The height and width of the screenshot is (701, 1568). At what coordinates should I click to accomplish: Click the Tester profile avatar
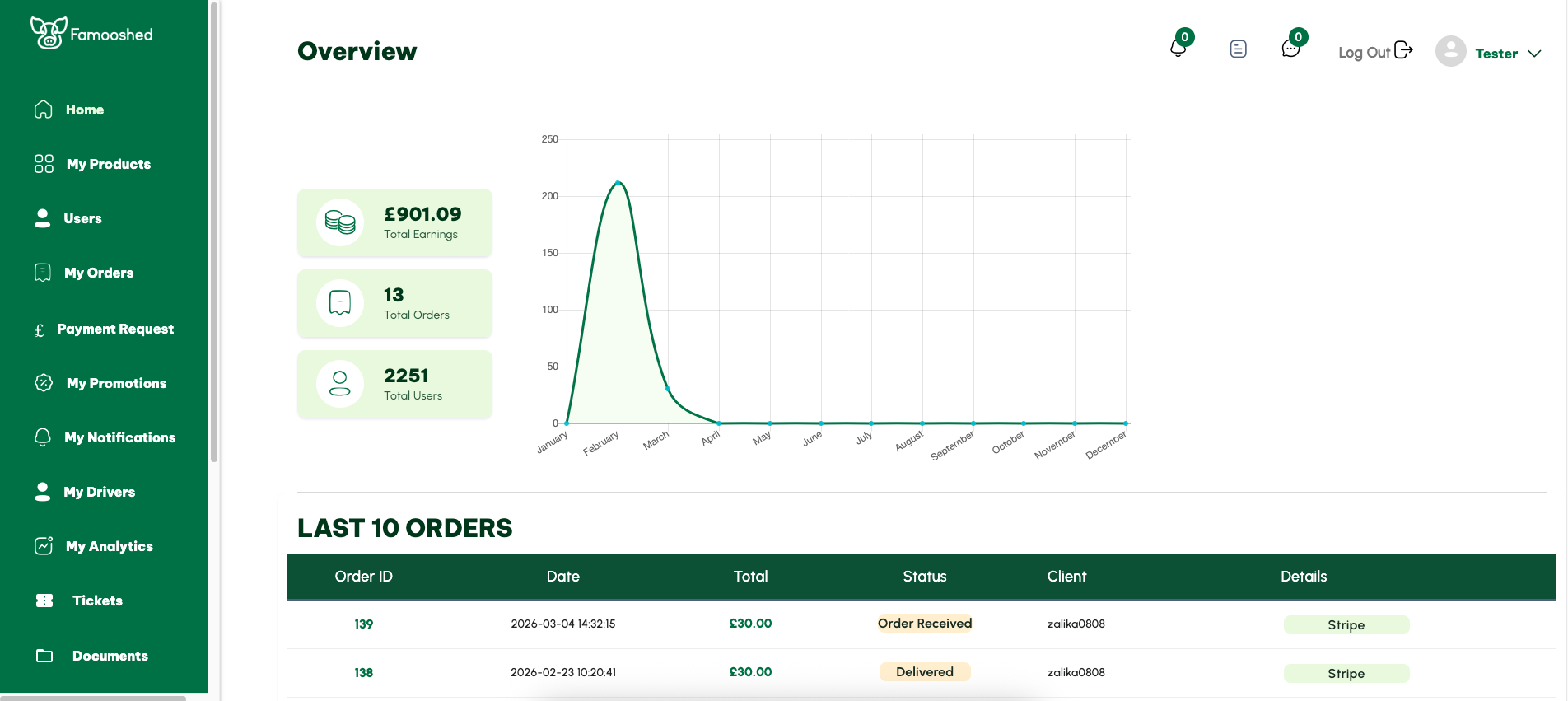pyautogui.click(x=1450, y=52)
